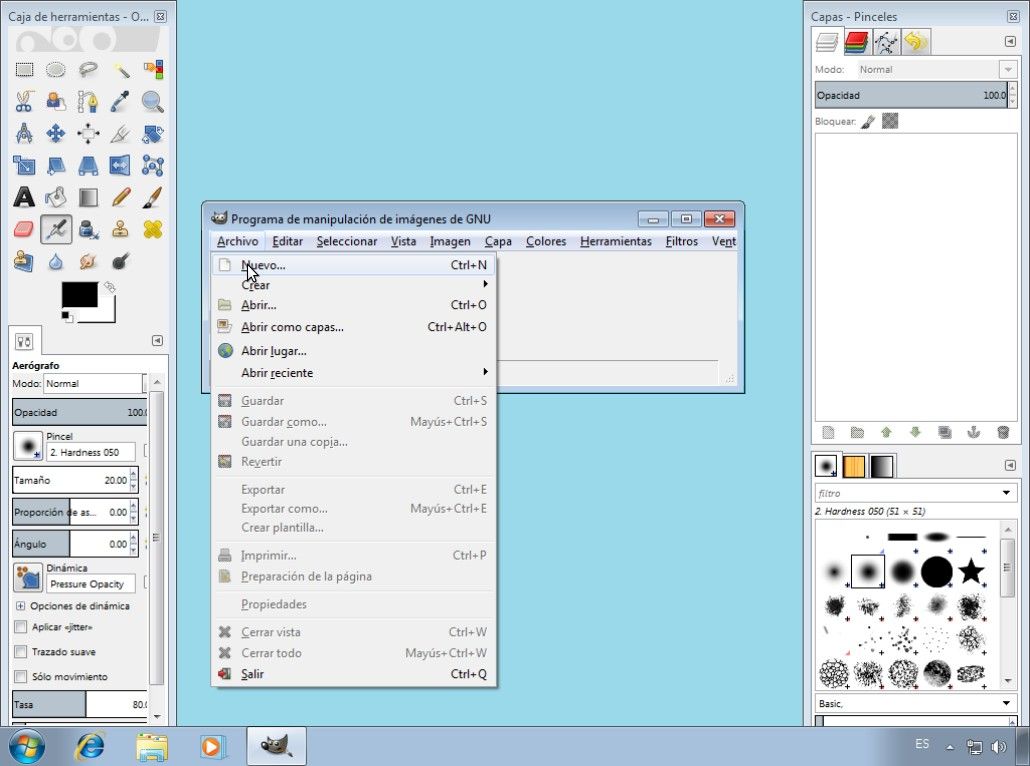1030x766 pixels.
Task: Enable the Aplicar «jitter» checkbox
Action: pos(21,627)
